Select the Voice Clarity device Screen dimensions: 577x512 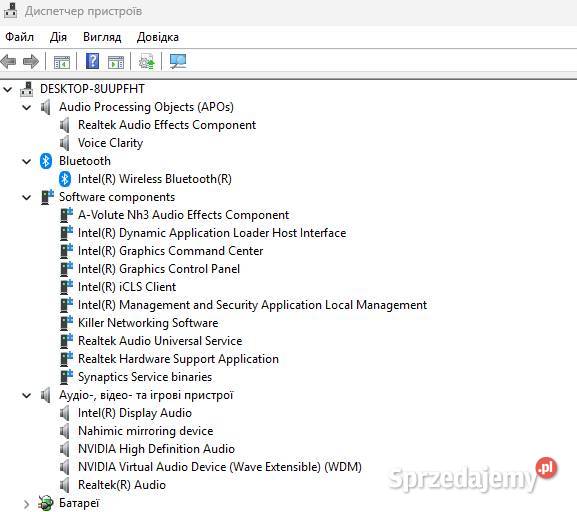click(x=110, y=143)
